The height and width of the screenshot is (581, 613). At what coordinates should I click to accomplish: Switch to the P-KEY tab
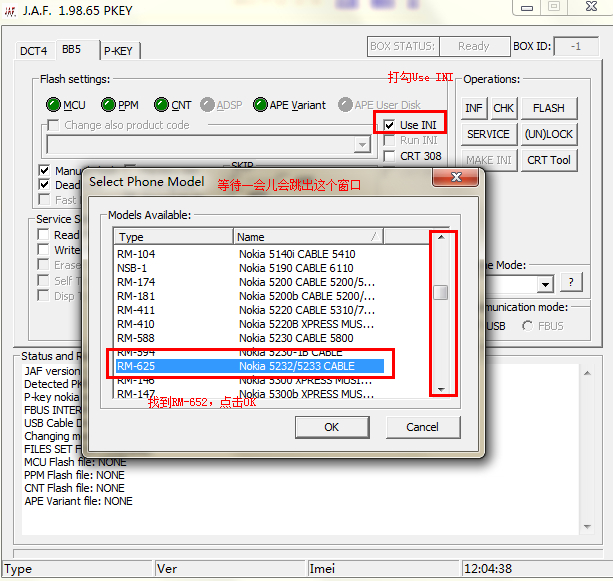[119, 51]
